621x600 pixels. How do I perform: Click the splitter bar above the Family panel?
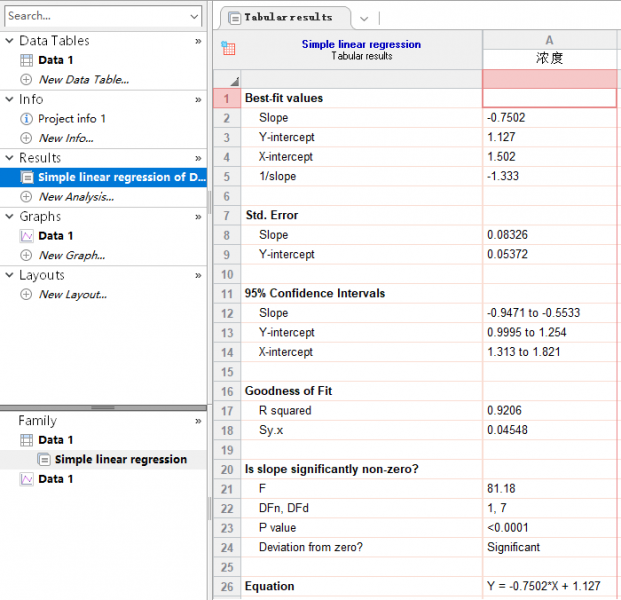[x=103, y=408]
